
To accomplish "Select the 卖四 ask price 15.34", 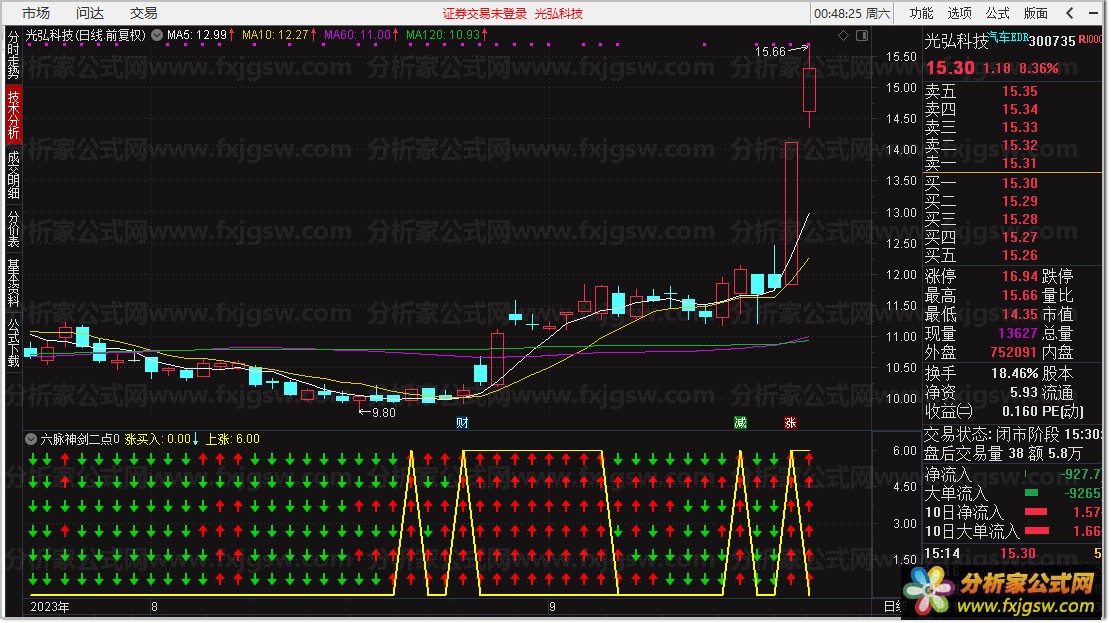I will click(1020, 109).
